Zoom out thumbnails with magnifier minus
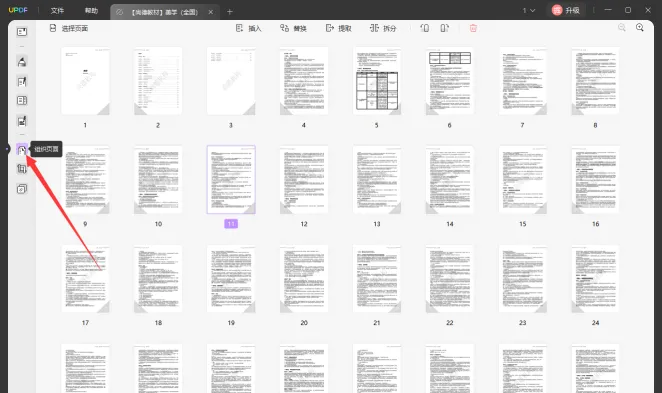Image resolution: width=662 pixels, height=393 pixels. (622, 27)
